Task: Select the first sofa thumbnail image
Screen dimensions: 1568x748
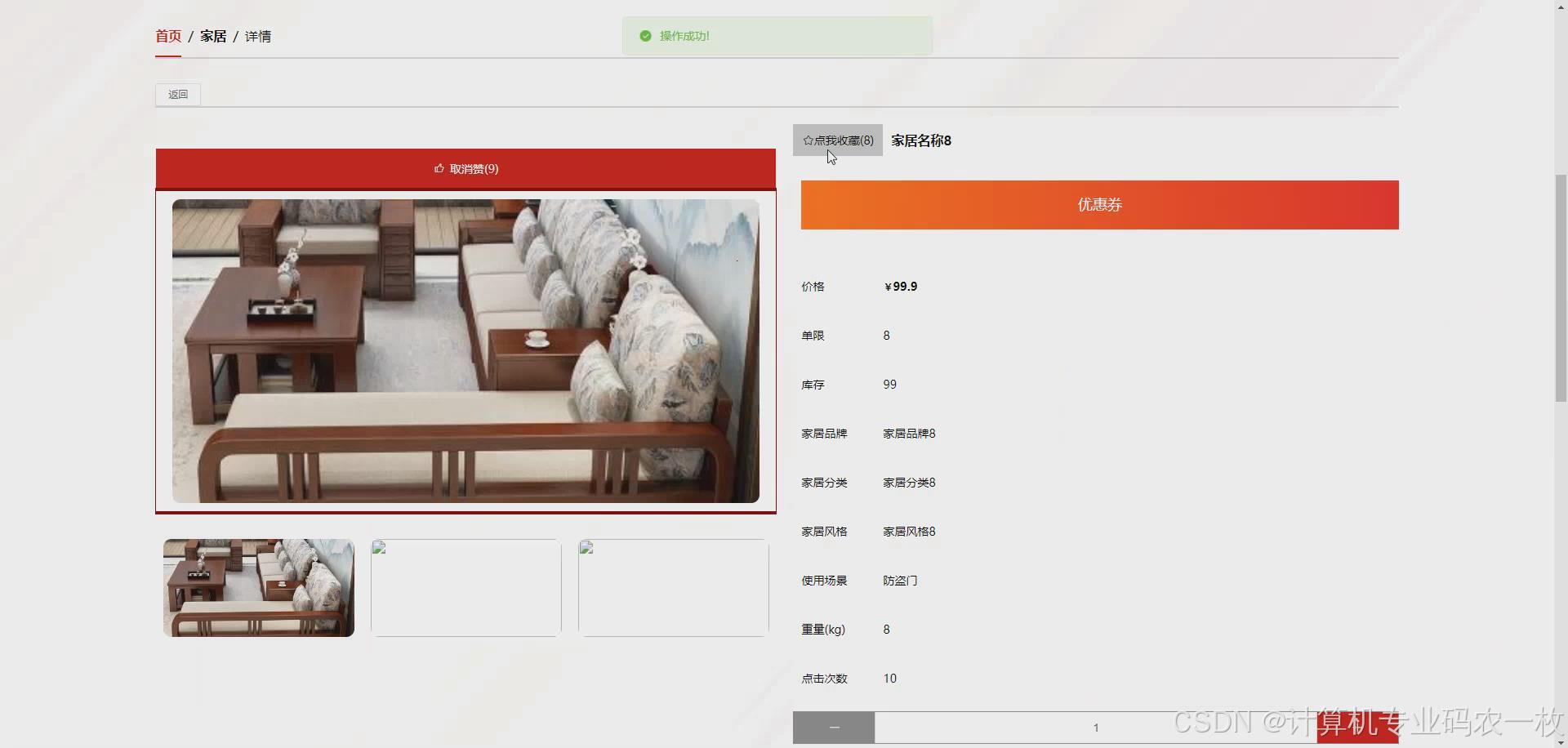Action: pyautogui.click(x=259, y=588)
